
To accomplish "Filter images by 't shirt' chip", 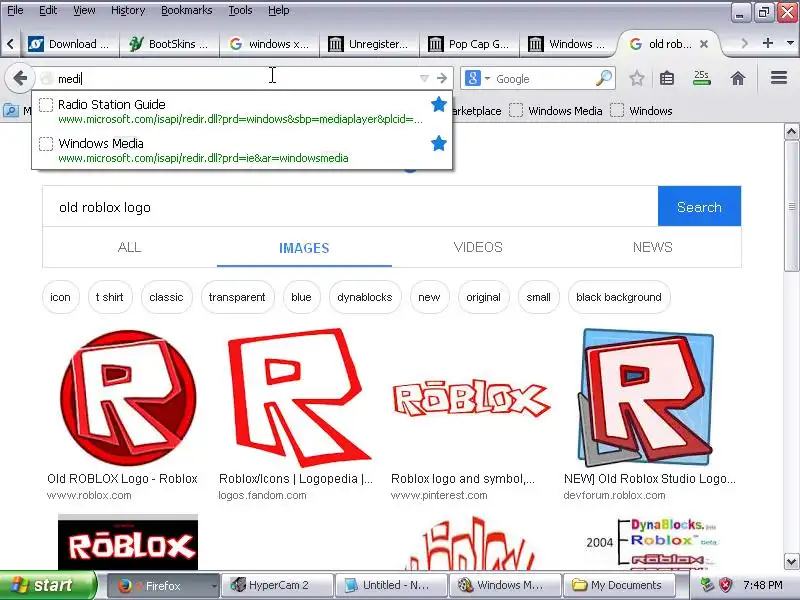I will tap(110, 297).
